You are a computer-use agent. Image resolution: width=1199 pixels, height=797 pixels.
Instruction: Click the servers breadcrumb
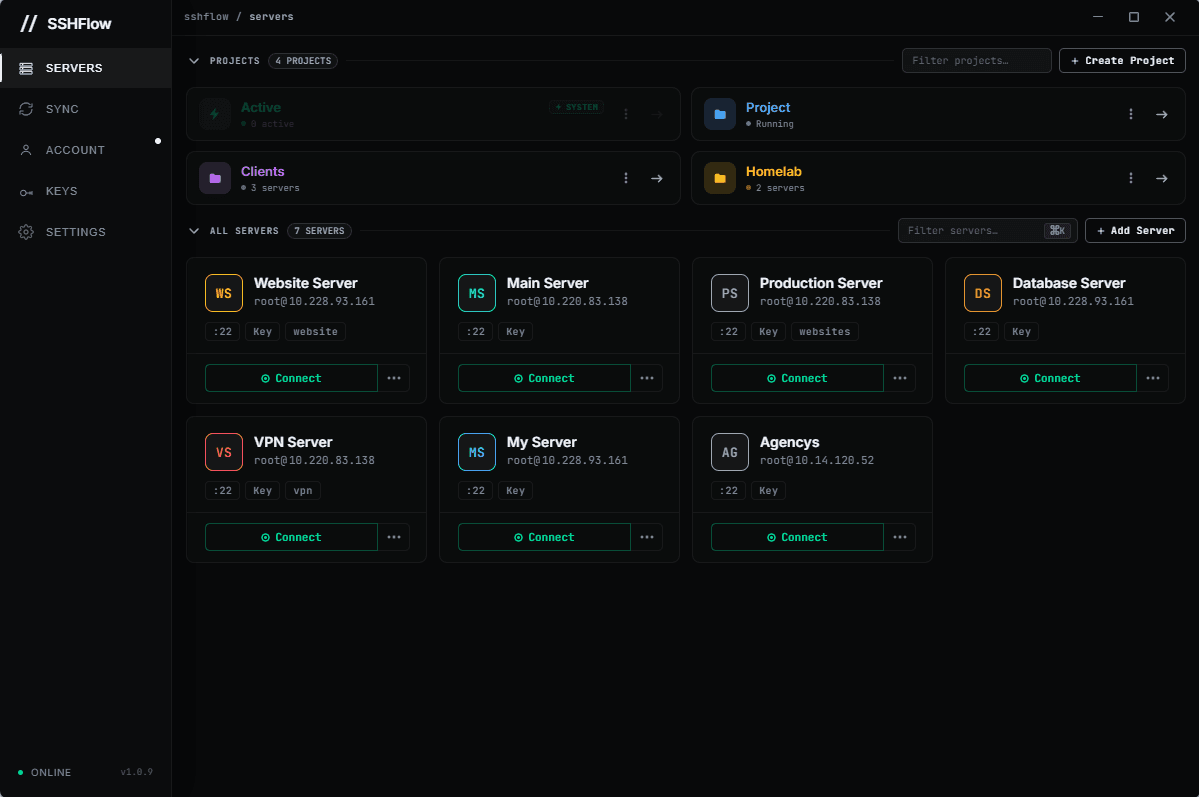coord(271,16)
